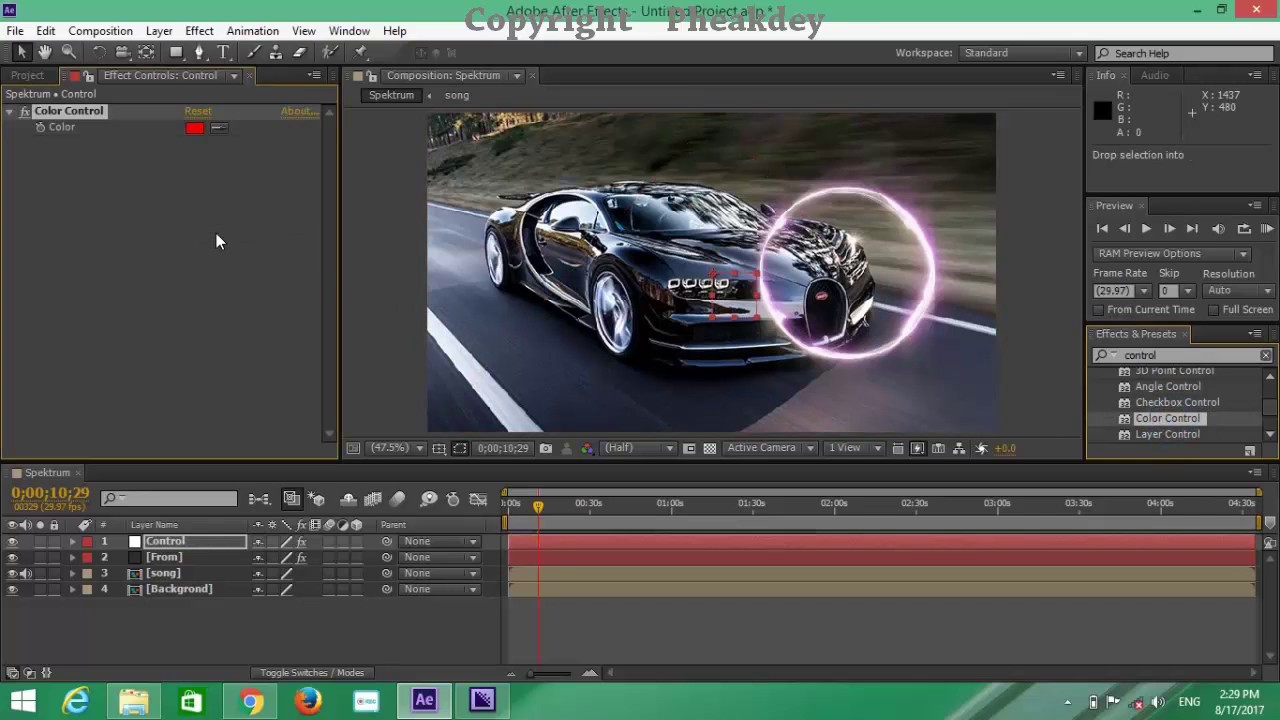Select the Pan Behind anchor point tool
The image size is (1280, 720).
point(146,52)
